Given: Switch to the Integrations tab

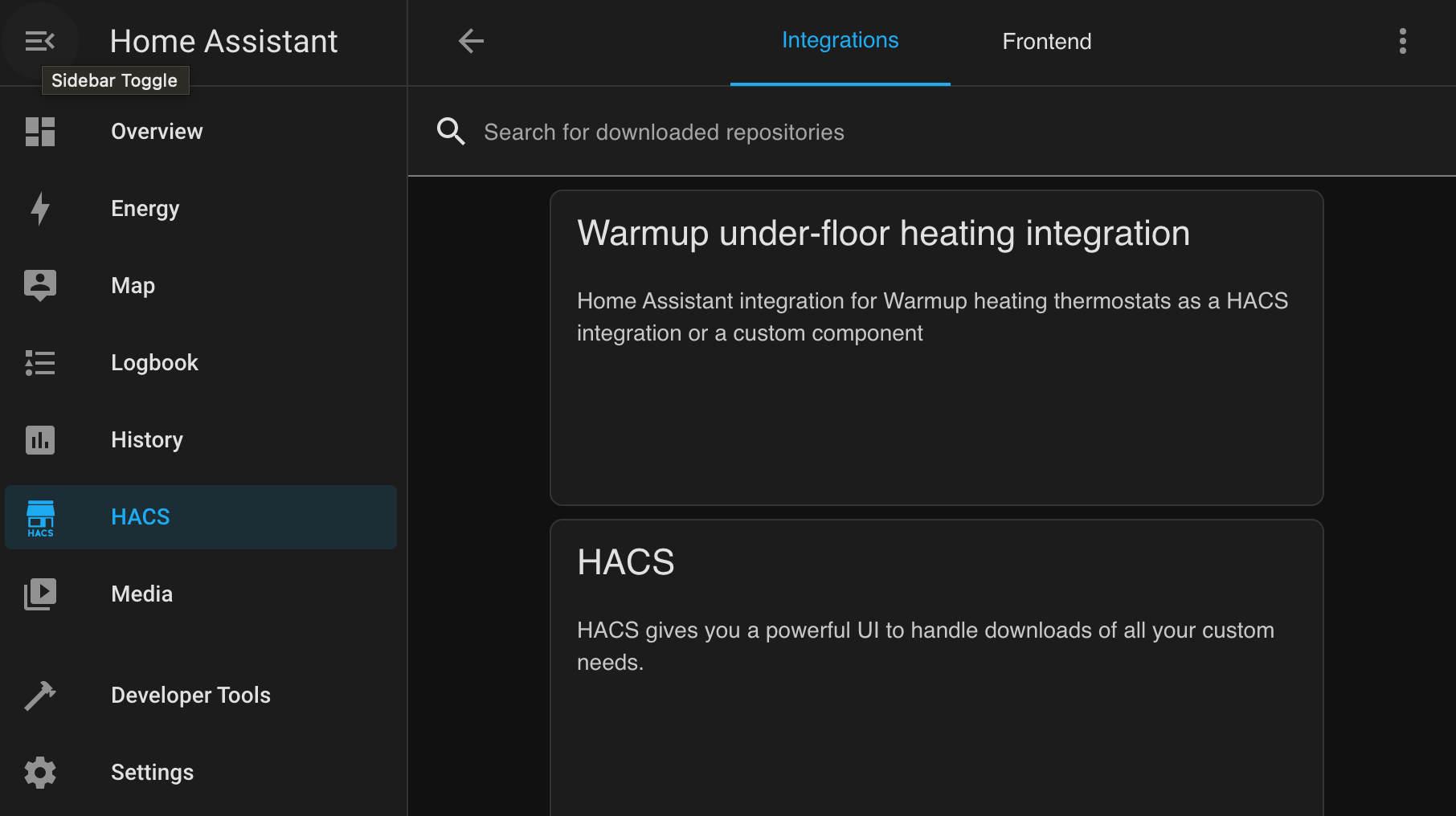Looking at the screenshot, I should click(840, 42).
